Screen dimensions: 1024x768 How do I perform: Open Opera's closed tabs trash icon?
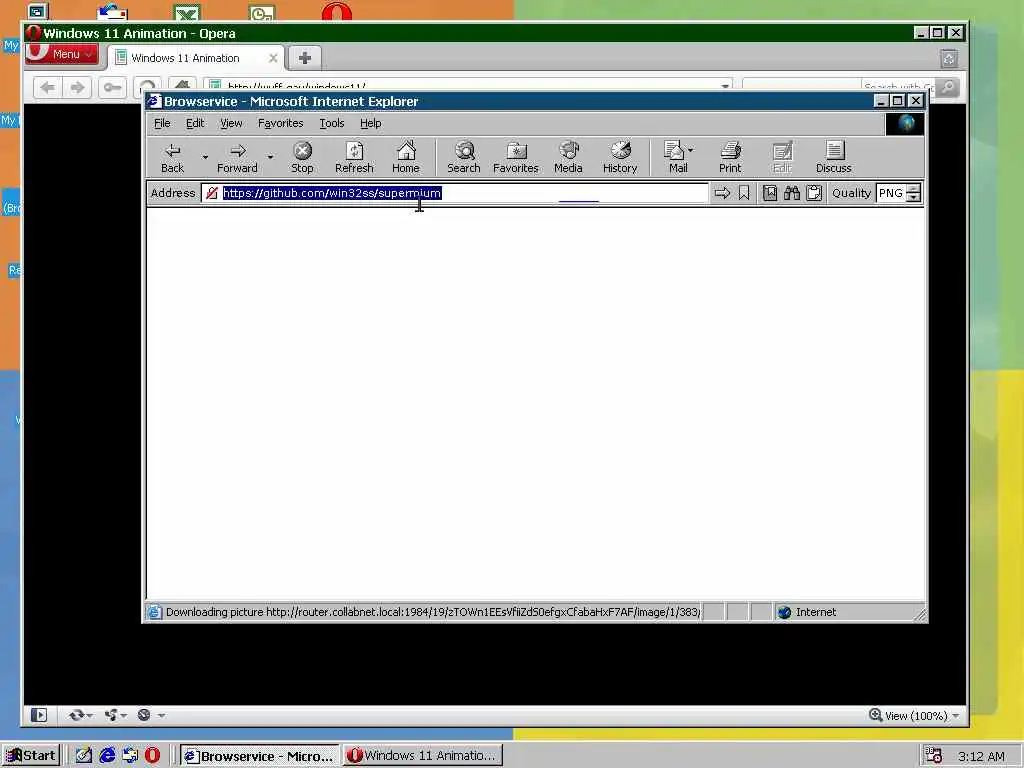tap(949, 59)
